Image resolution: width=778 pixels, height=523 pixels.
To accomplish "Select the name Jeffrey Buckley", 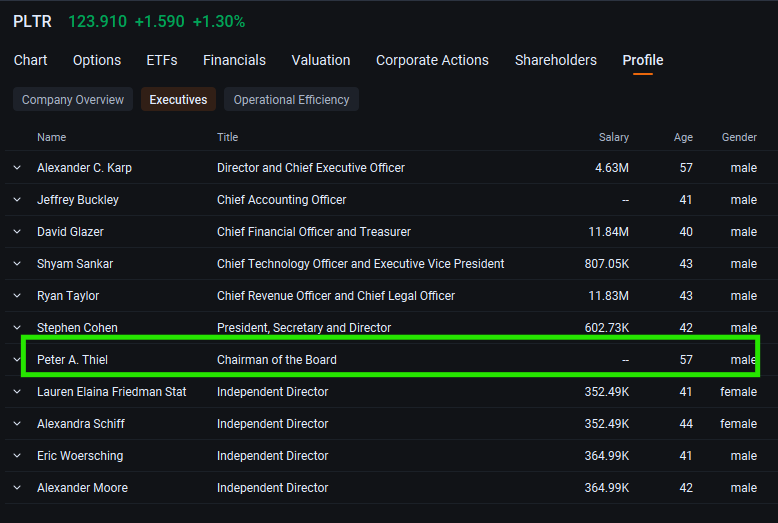I will point(78,199).
